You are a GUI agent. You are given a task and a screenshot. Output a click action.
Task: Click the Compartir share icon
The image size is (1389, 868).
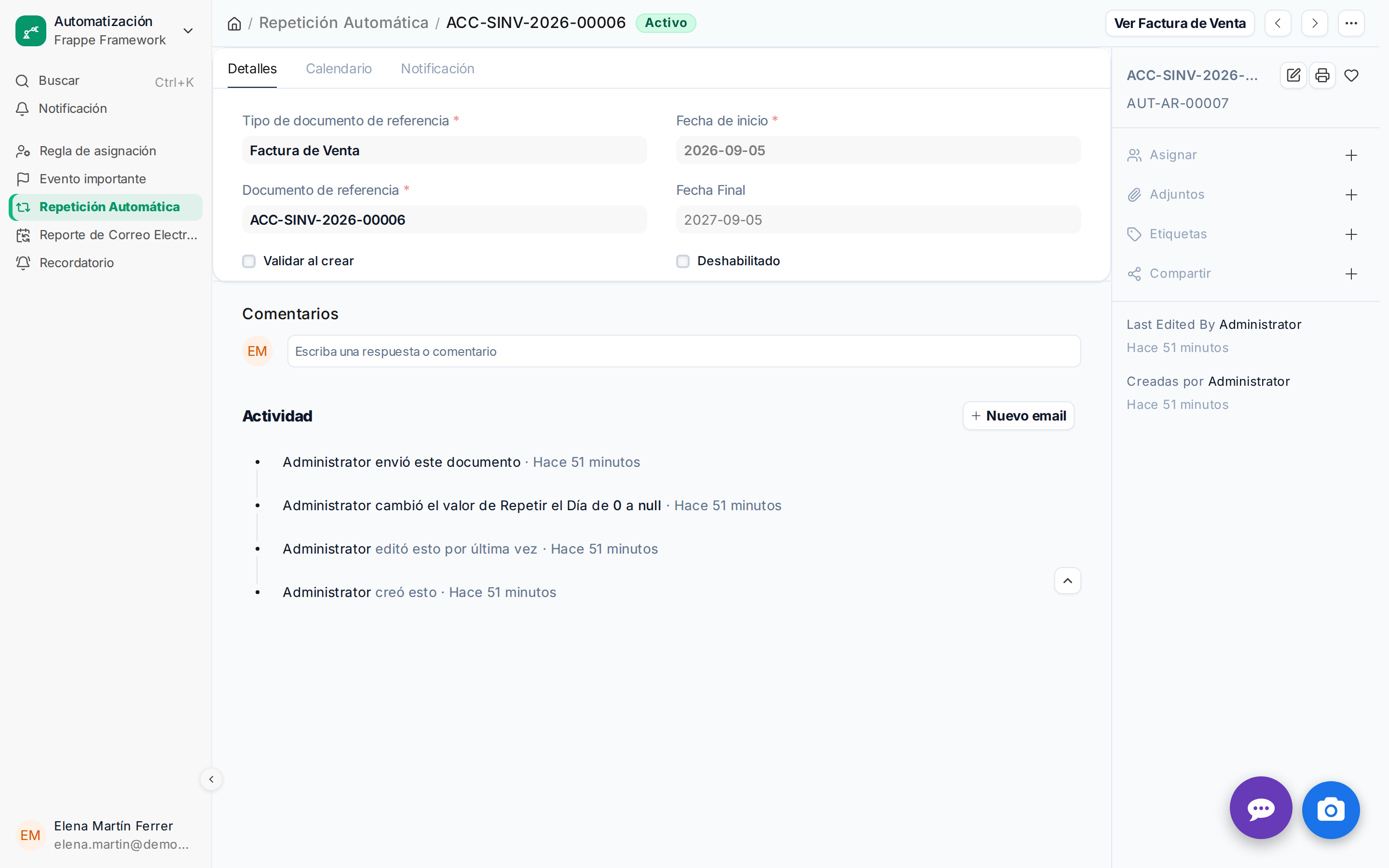pos(1134,274)
